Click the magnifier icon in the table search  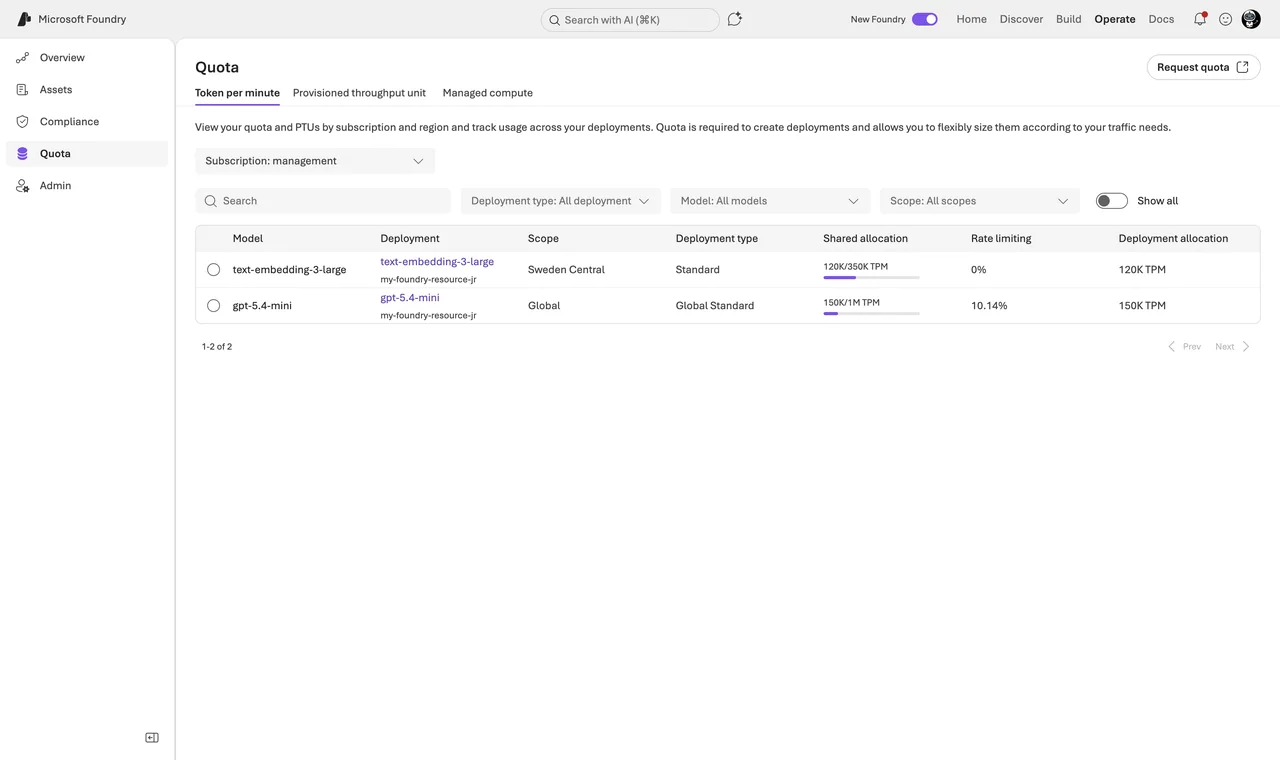211,201
